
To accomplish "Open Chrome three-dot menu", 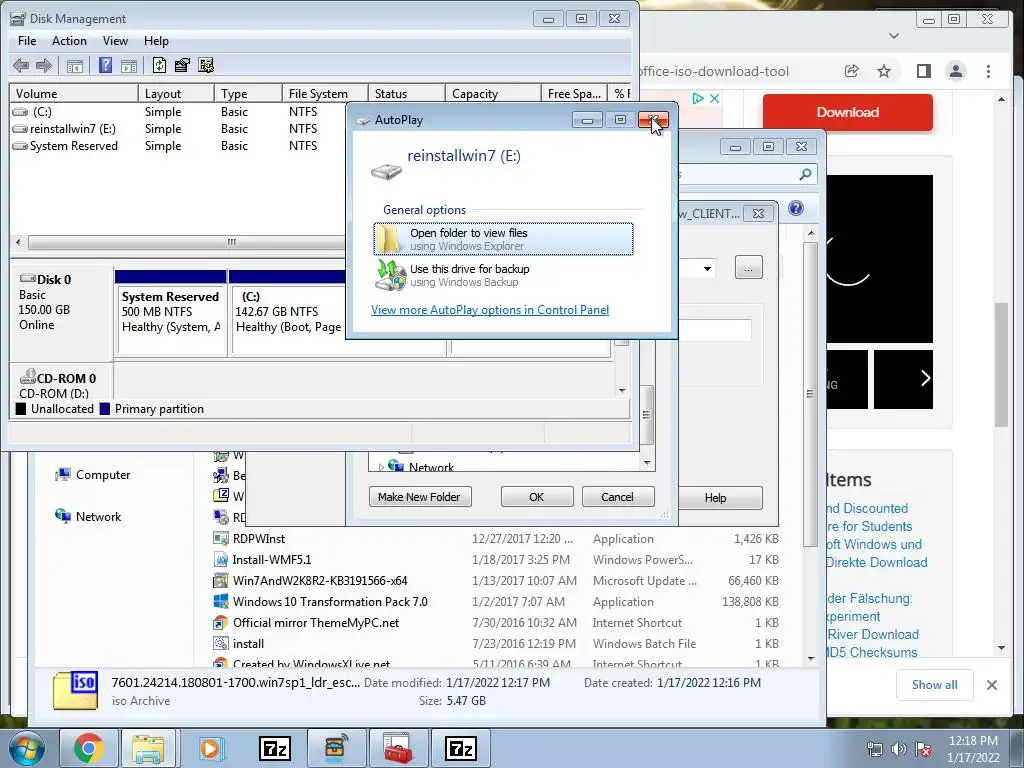I will click(x=988, y=71).
